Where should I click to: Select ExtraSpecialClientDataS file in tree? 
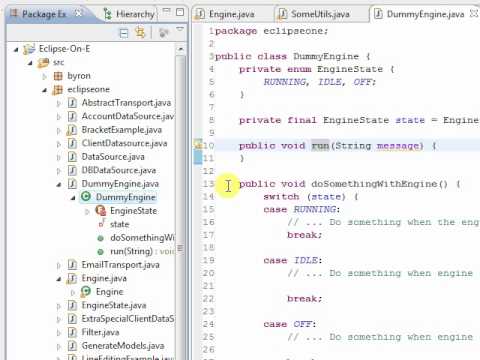point(128,319)
